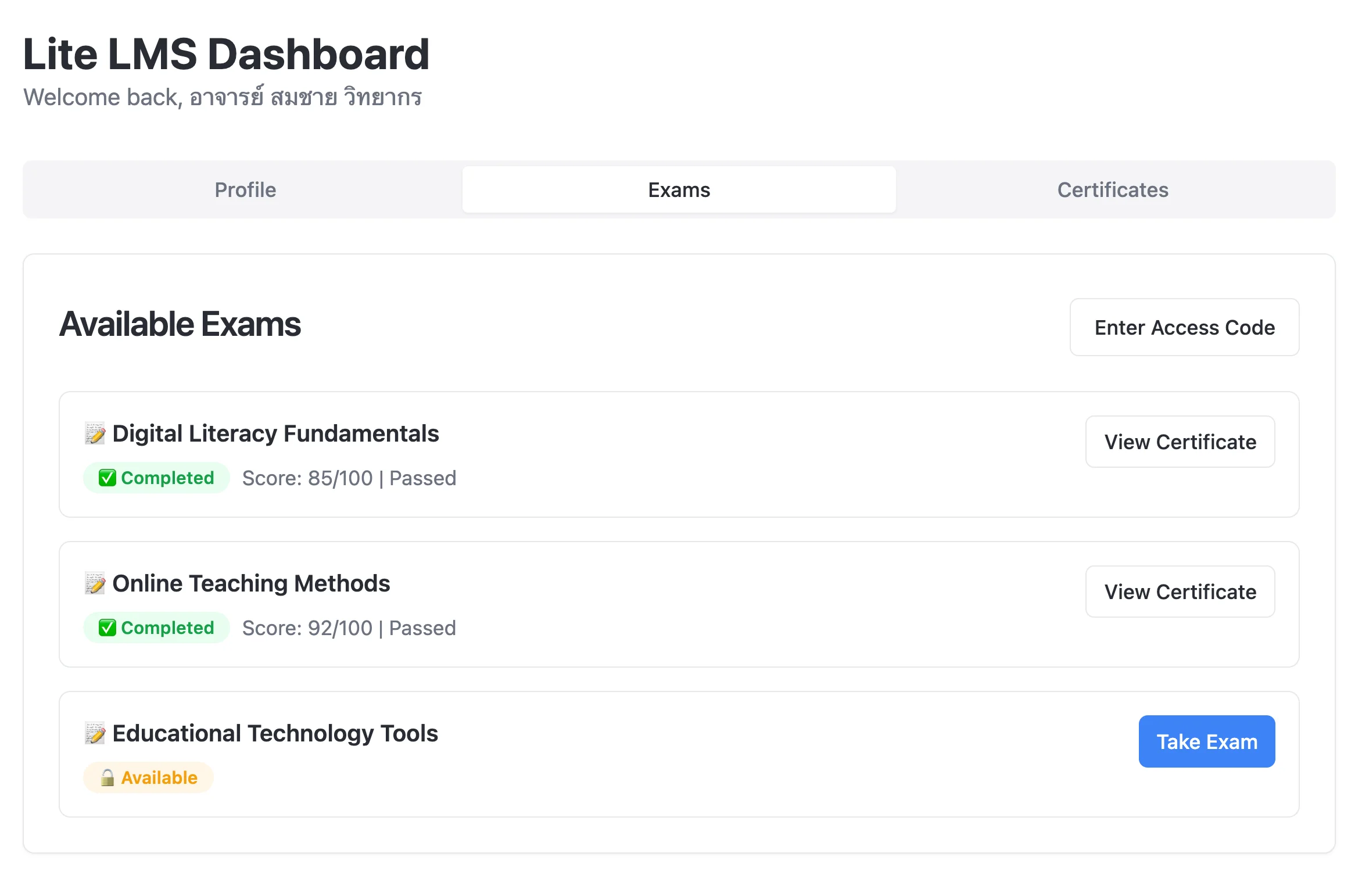Click the Score 92/100 Passed text
Viewport: 1362px width, 896px height.
[349, 628]
